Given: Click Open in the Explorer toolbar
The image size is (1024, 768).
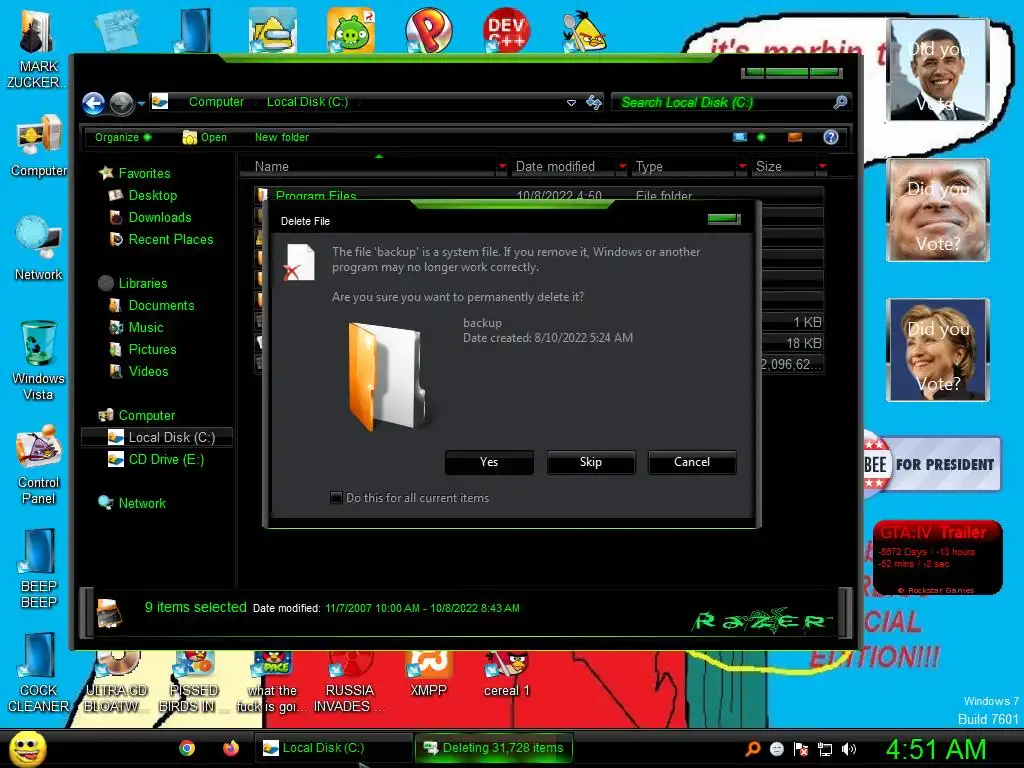Looking at the screenshot, I should point(205,137).
